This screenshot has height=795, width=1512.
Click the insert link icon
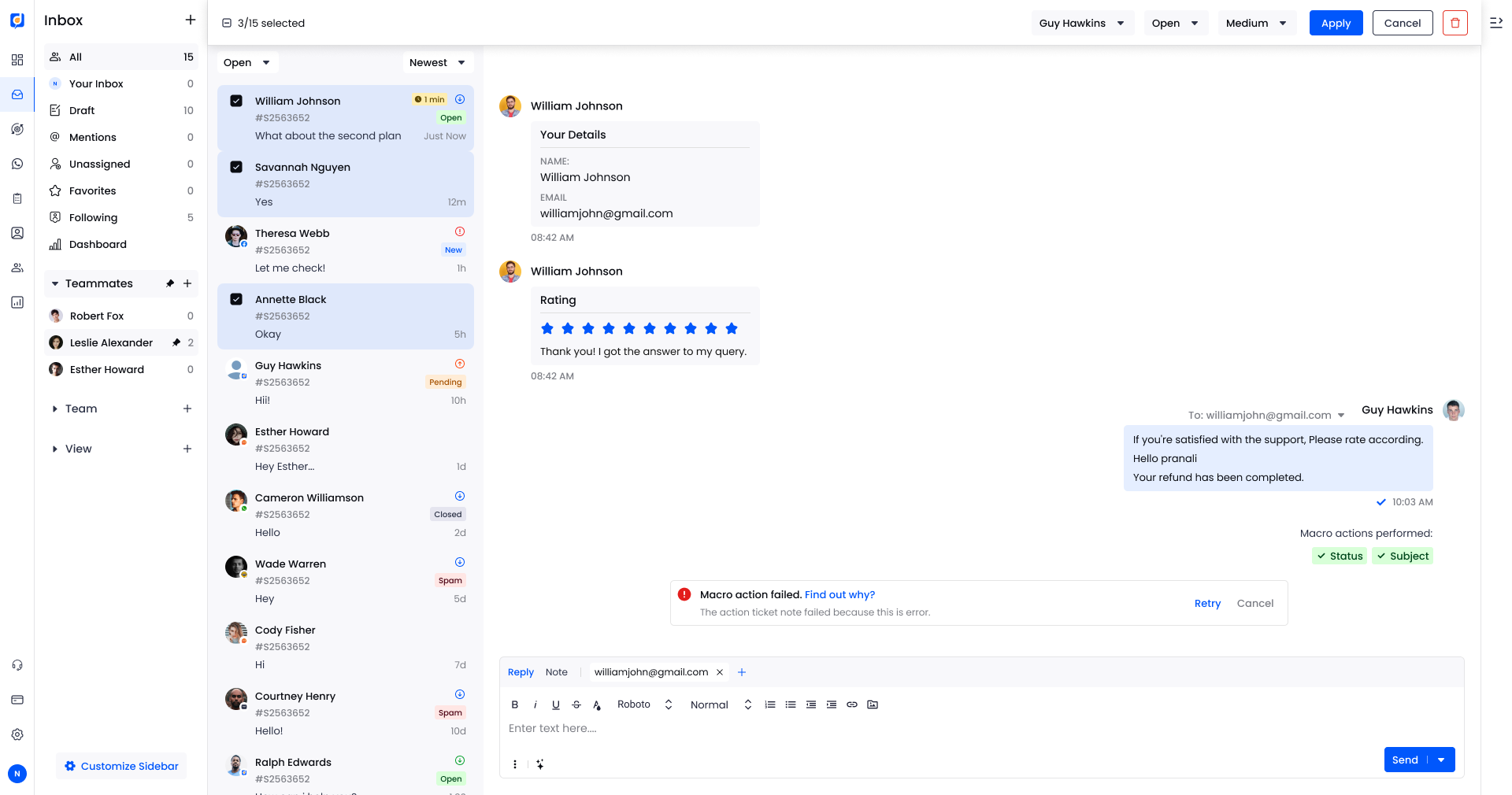click(851, 704)
